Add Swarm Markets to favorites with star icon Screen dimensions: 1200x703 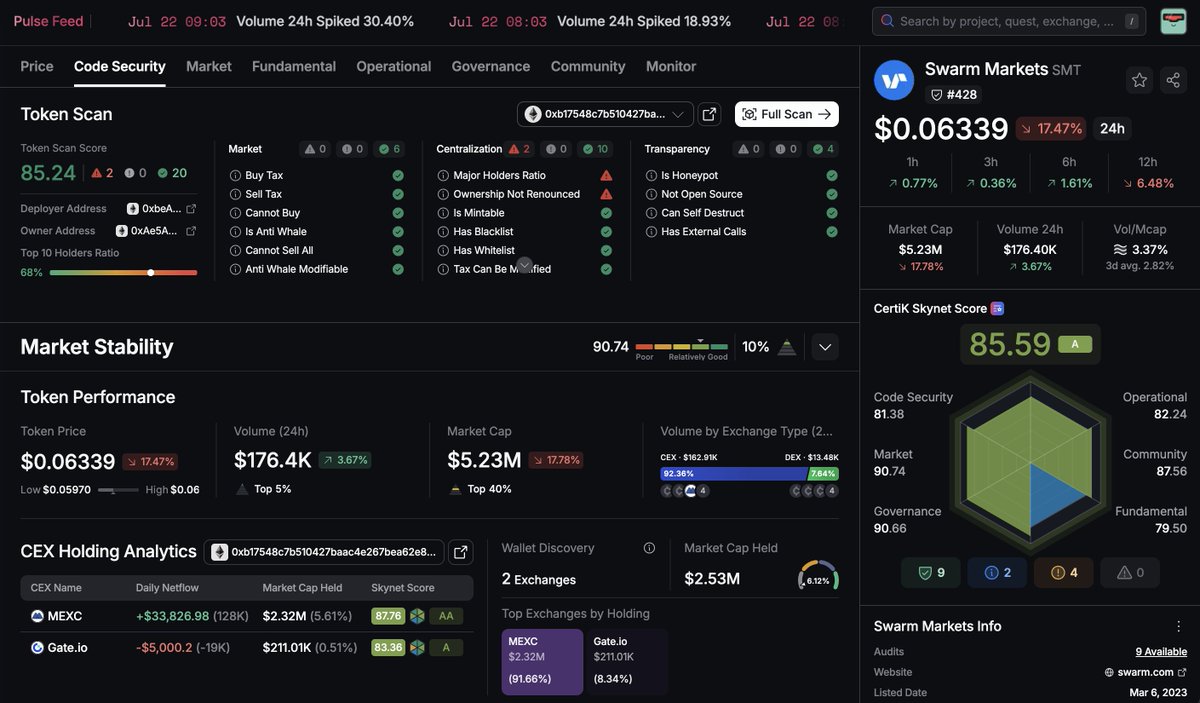(x=1139, y=80)
